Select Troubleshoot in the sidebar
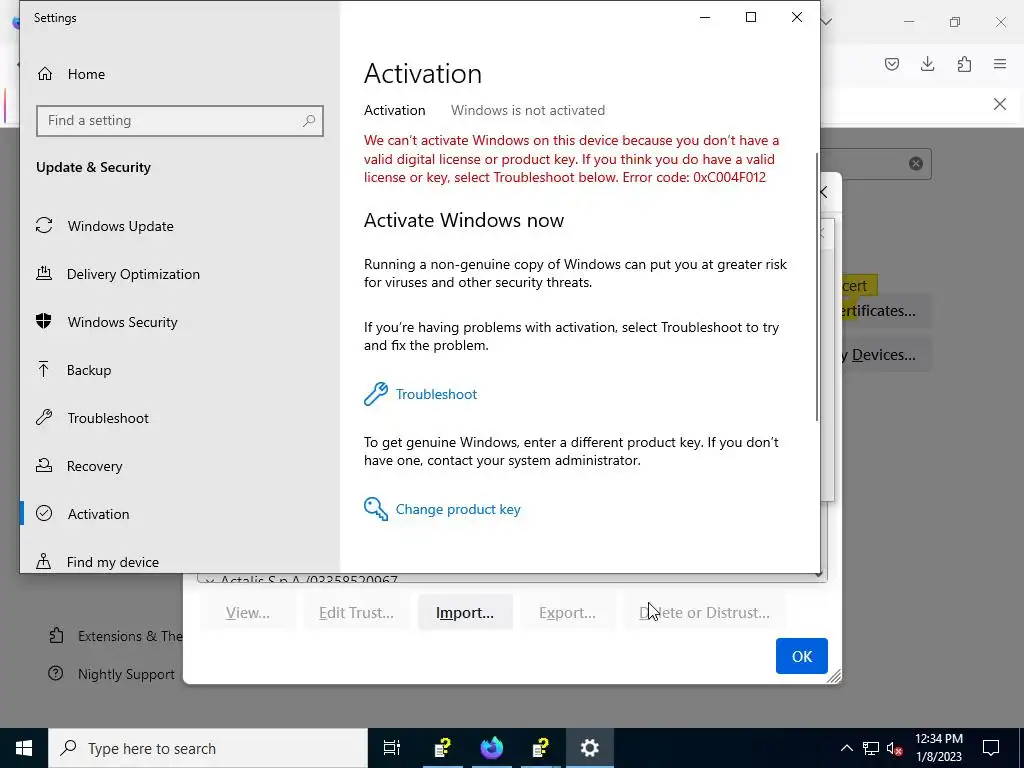 (108, 418)
